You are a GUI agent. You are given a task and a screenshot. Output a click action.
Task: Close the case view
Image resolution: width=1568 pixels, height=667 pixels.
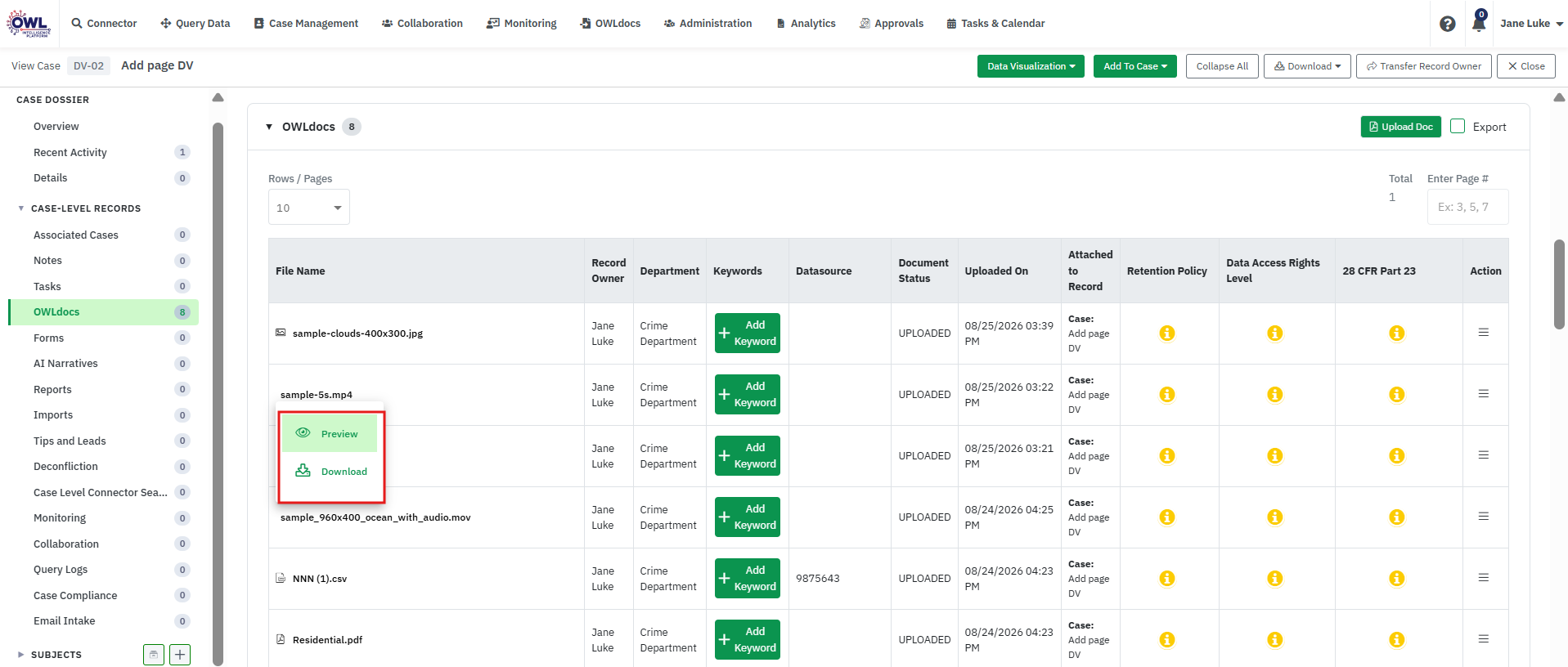pyautogui.click(x=1526, y=66)
